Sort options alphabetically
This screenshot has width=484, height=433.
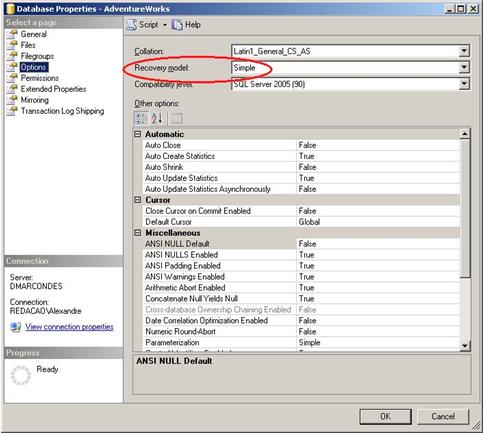[x=157, y=118]
